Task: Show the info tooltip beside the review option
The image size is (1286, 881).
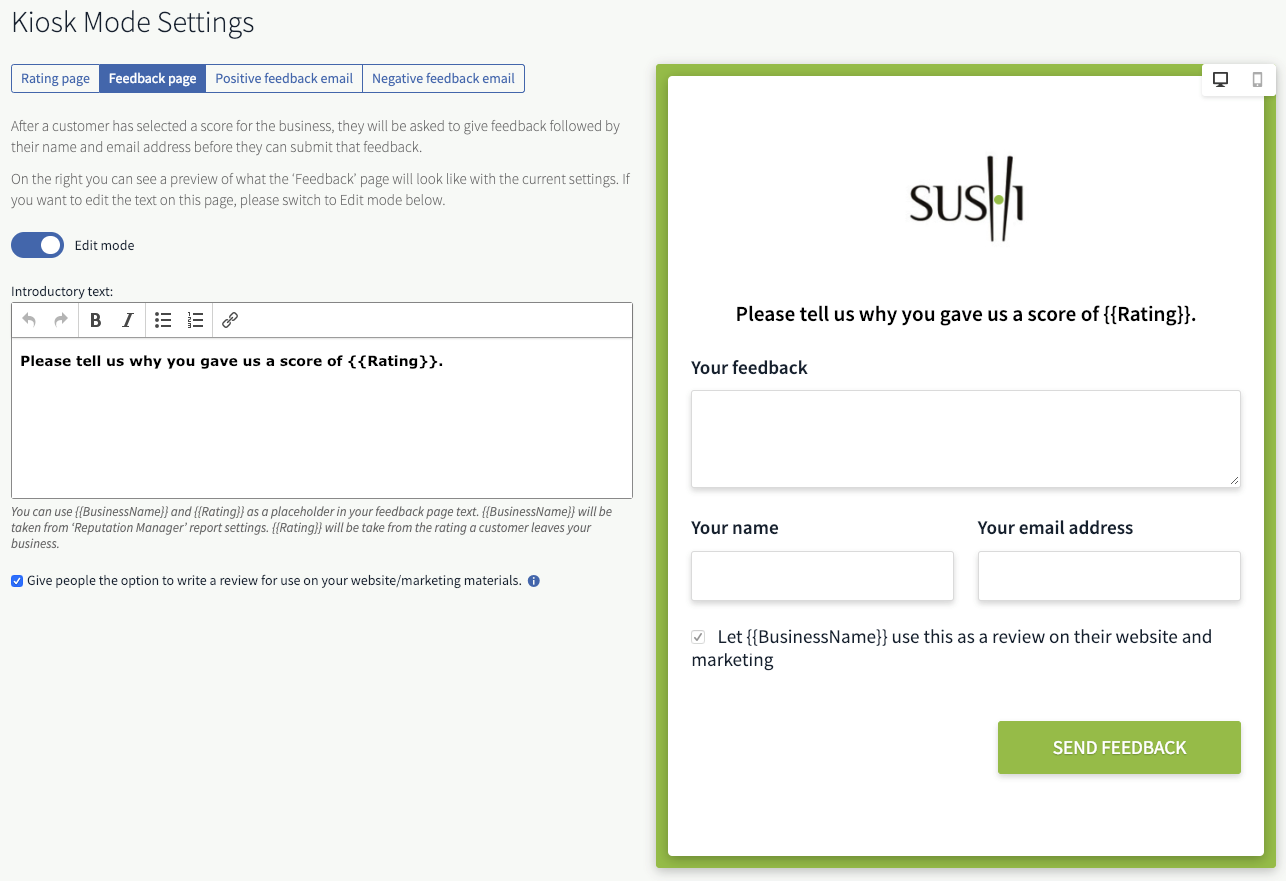Action: click(x=534, y=581)
